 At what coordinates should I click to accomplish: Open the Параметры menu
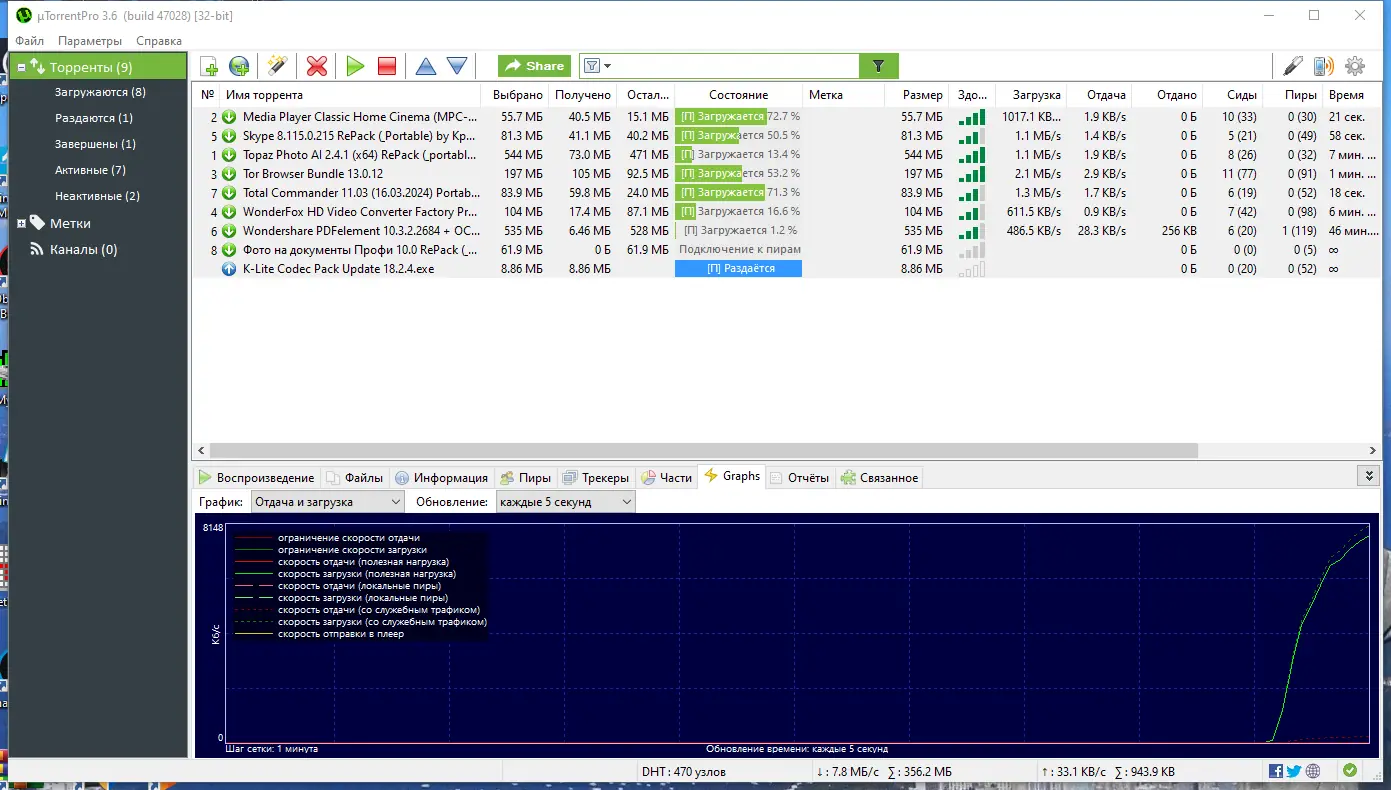click(x=90, y=41)
